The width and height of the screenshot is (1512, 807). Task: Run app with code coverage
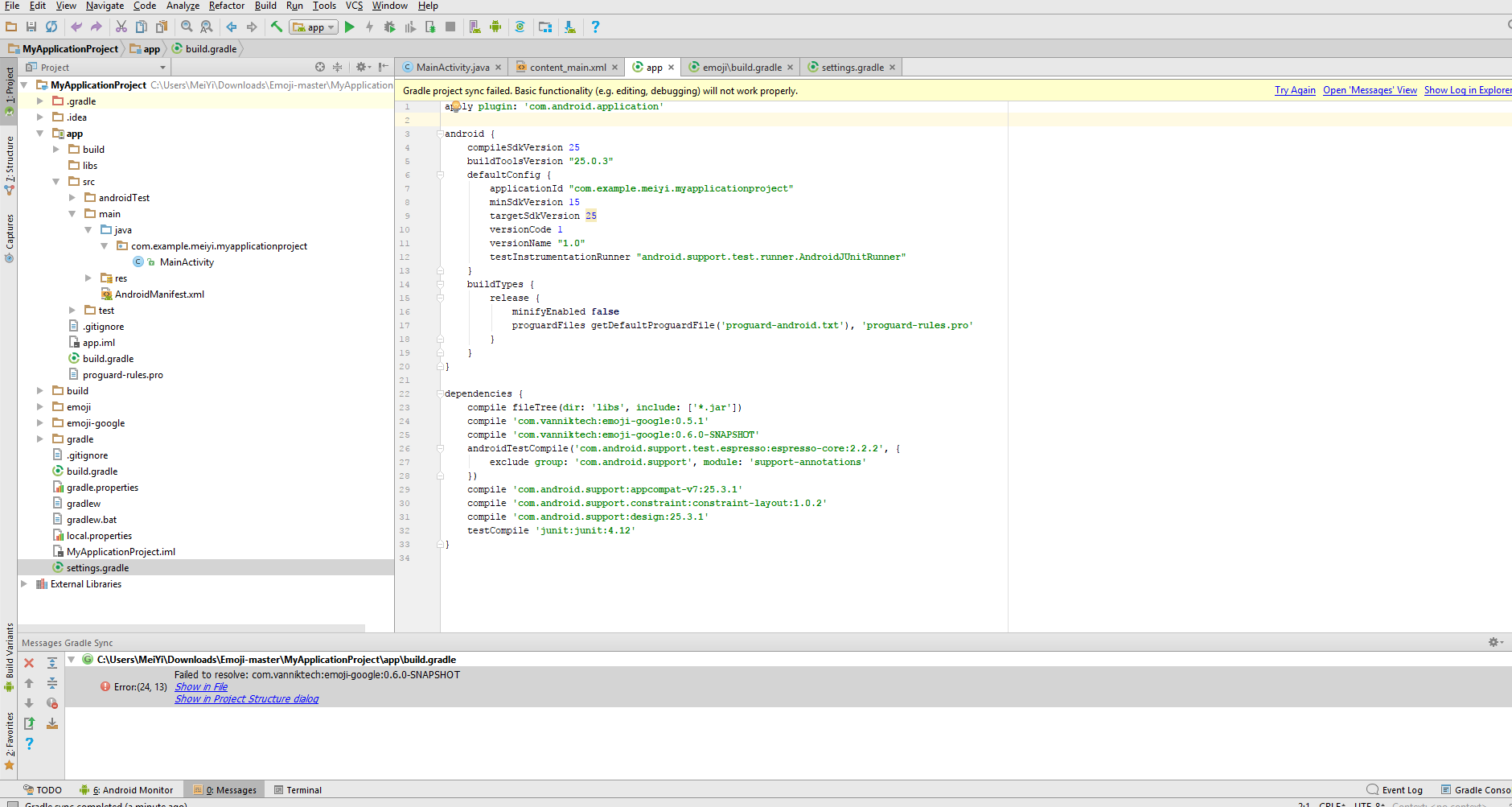tap(409, 27)
